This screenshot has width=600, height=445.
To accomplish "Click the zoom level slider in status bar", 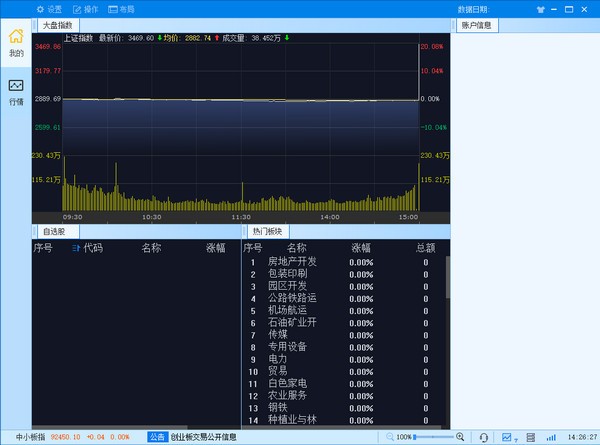I will (435, 437).
